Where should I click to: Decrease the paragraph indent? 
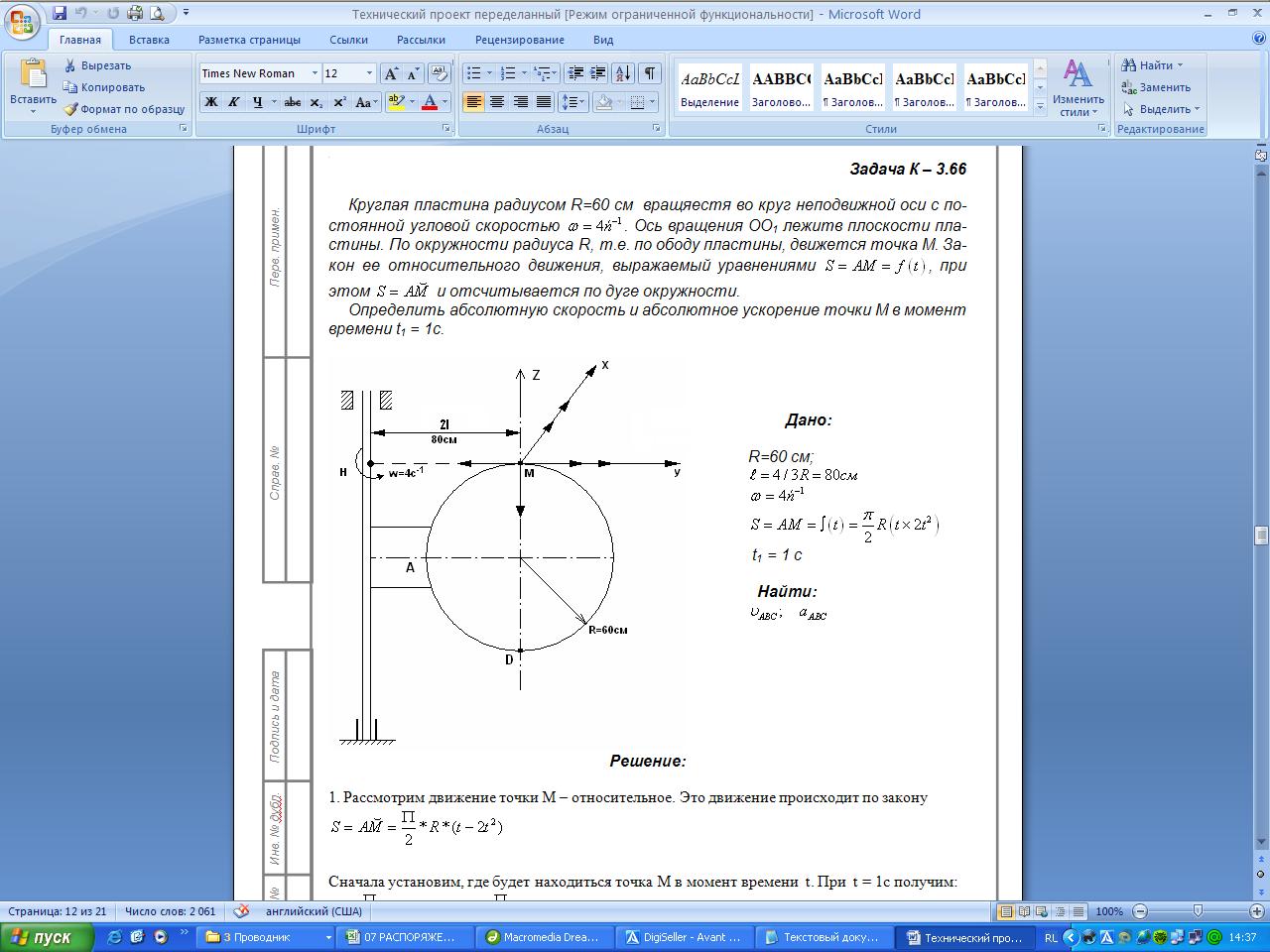point(574,73)
